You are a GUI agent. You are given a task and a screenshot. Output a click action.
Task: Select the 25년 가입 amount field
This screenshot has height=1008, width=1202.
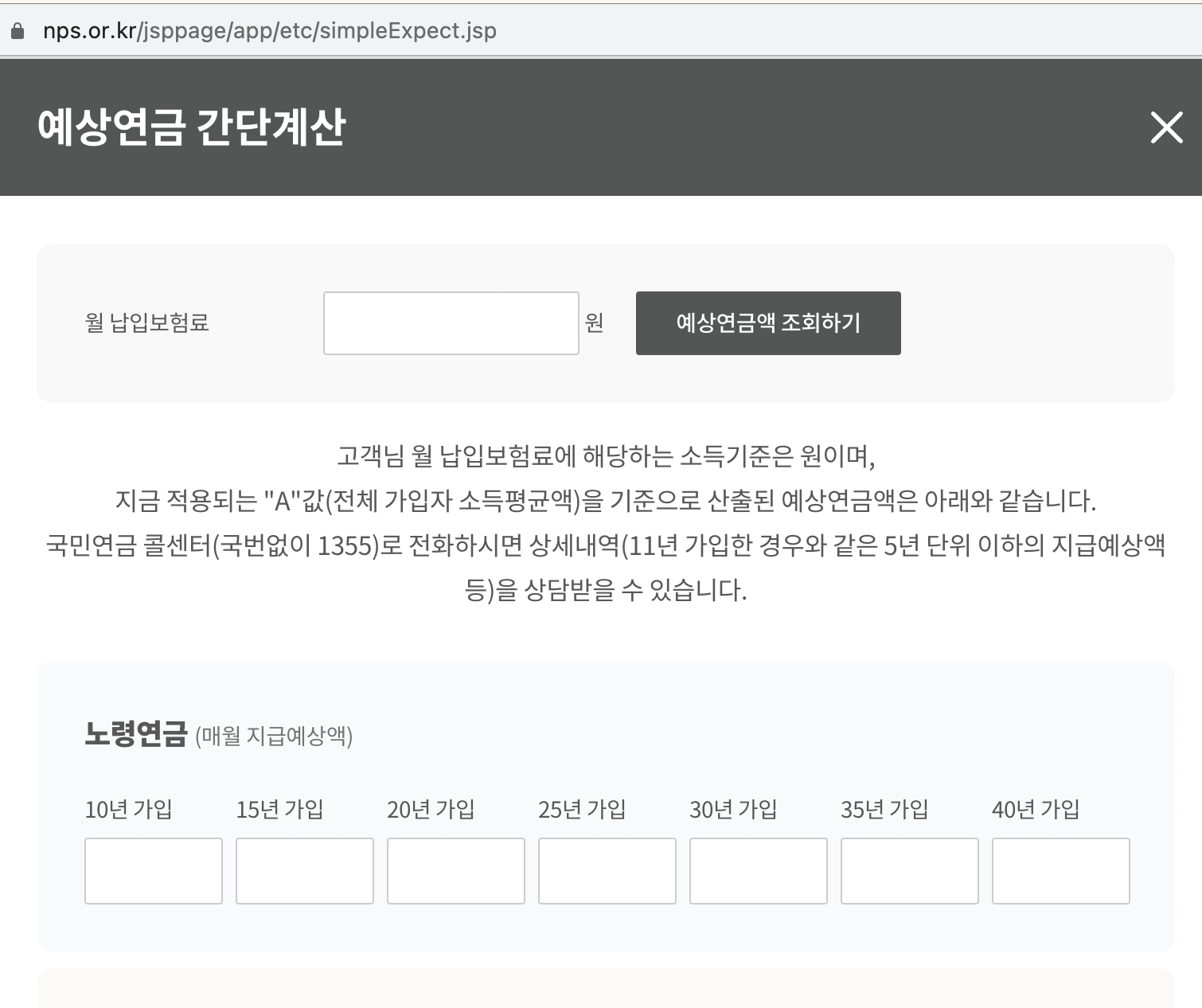[607, 871]
